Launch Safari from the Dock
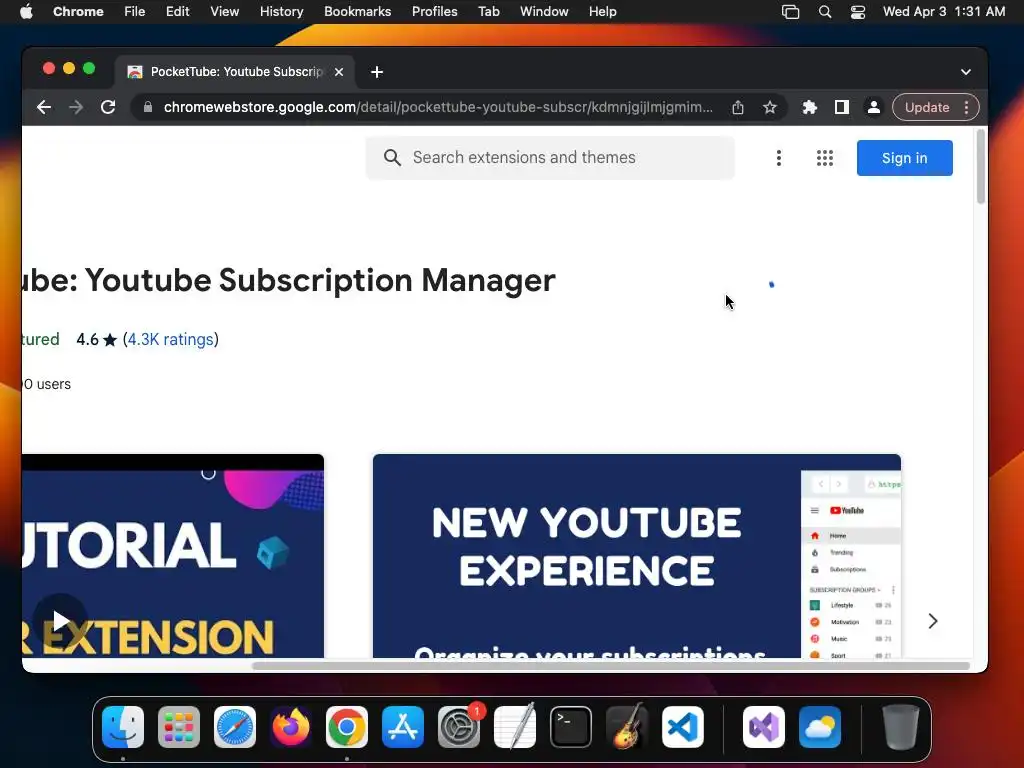Image resolution: width=1024 pixels, height=768 pixels. click(235, 727)
